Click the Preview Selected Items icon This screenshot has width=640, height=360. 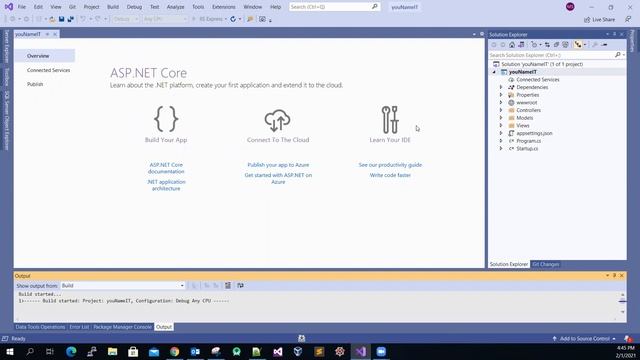click(604, 44)
